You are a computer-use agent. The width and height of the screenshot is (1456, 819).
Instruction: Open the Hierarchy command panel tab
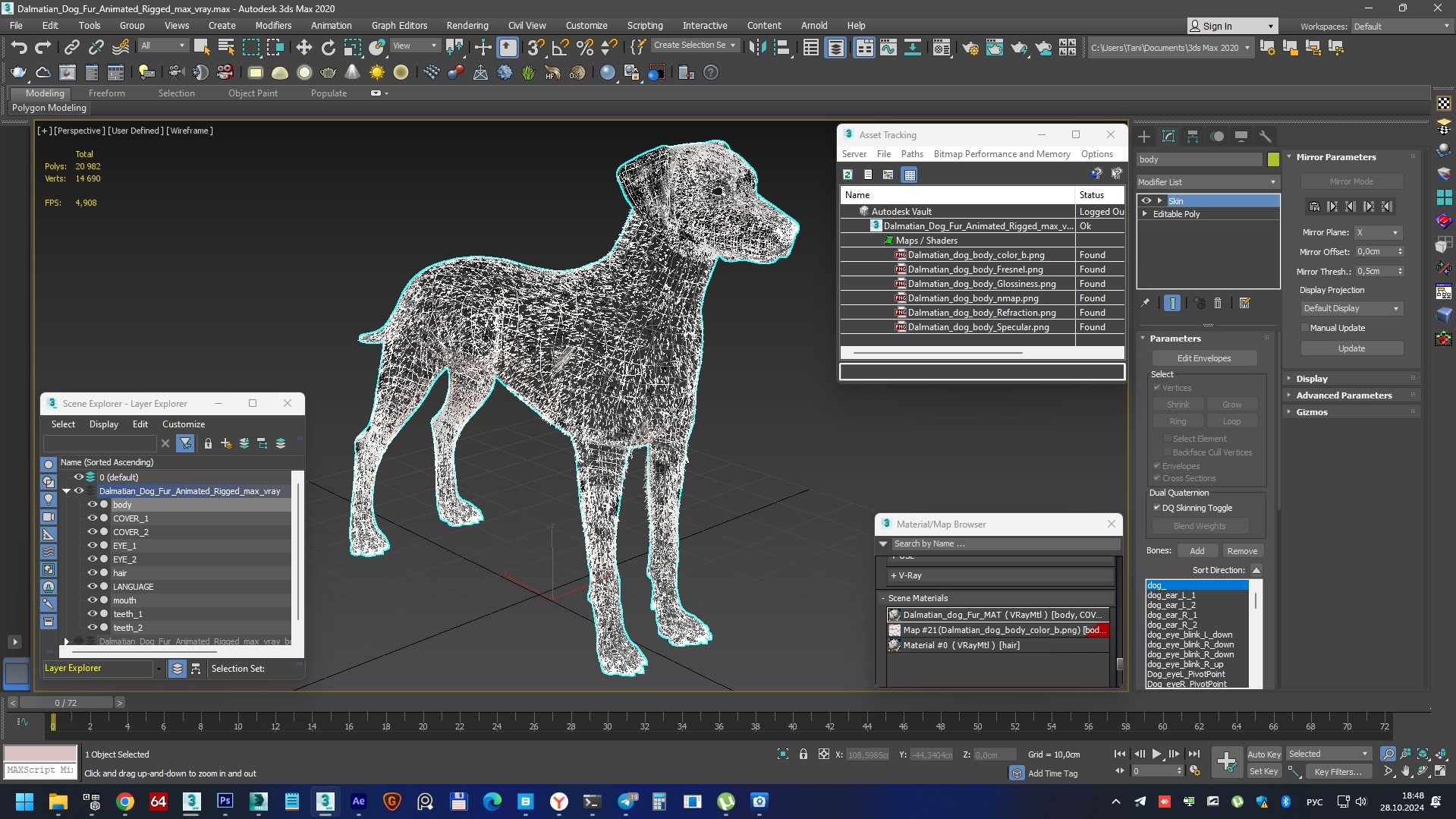tap(1193, 137)
